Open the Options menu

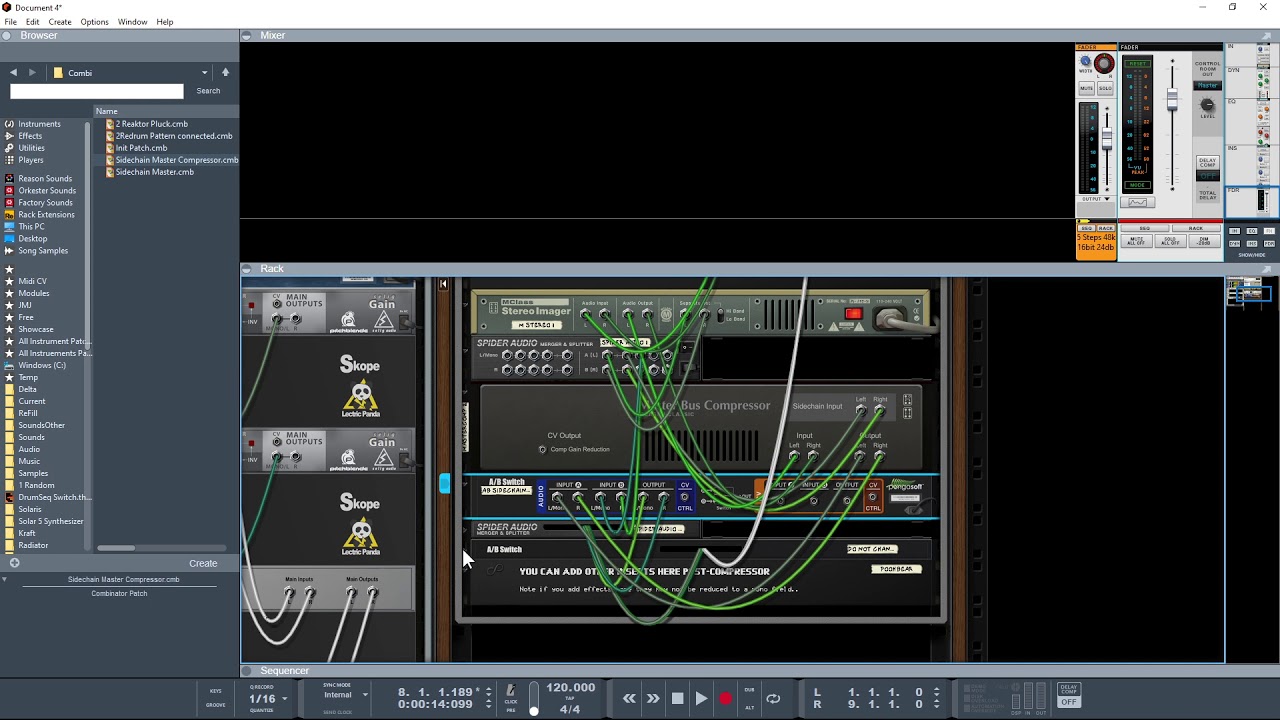click(x=94, y=22)
